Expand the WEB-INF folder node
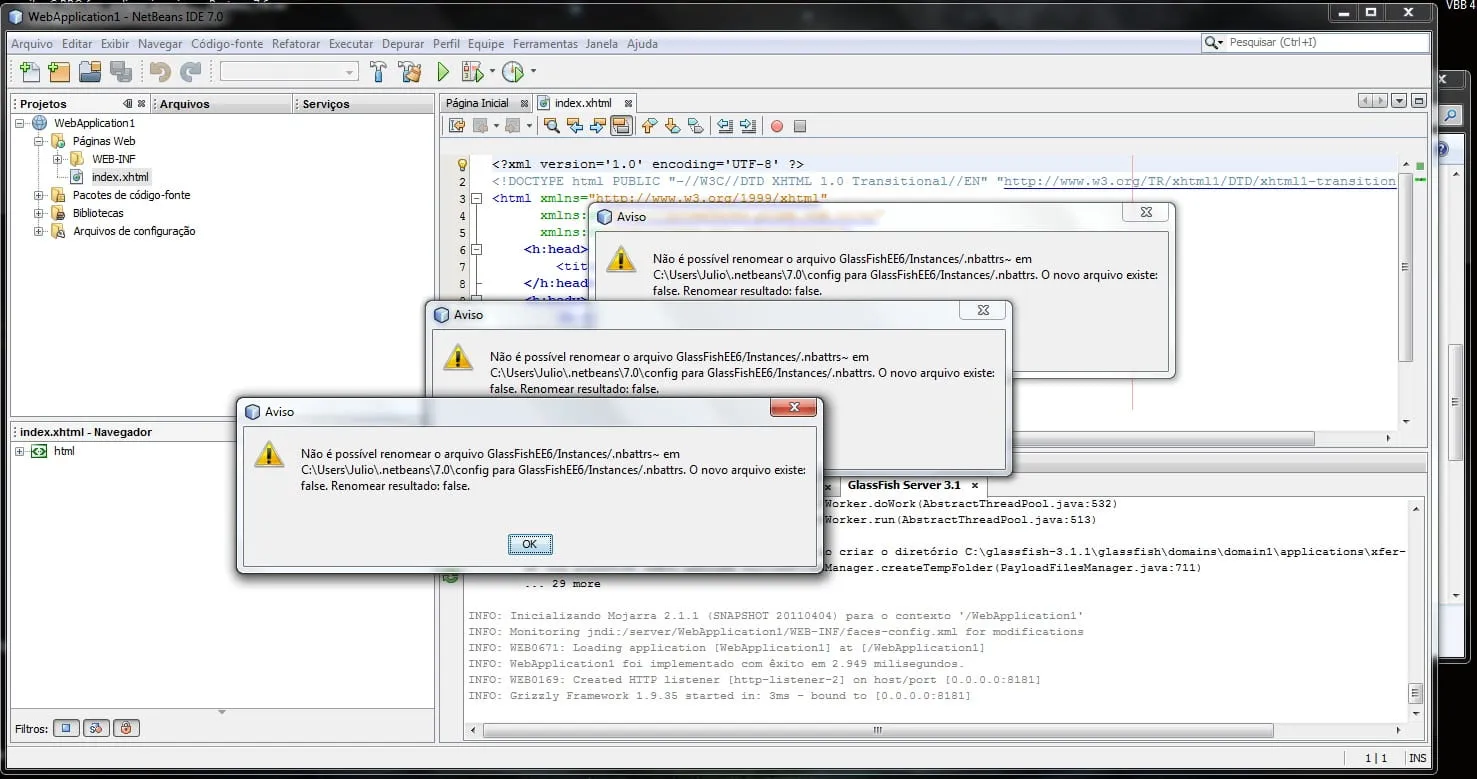The width and height of the screenshot is (1477, 779). tap(58, 159)
